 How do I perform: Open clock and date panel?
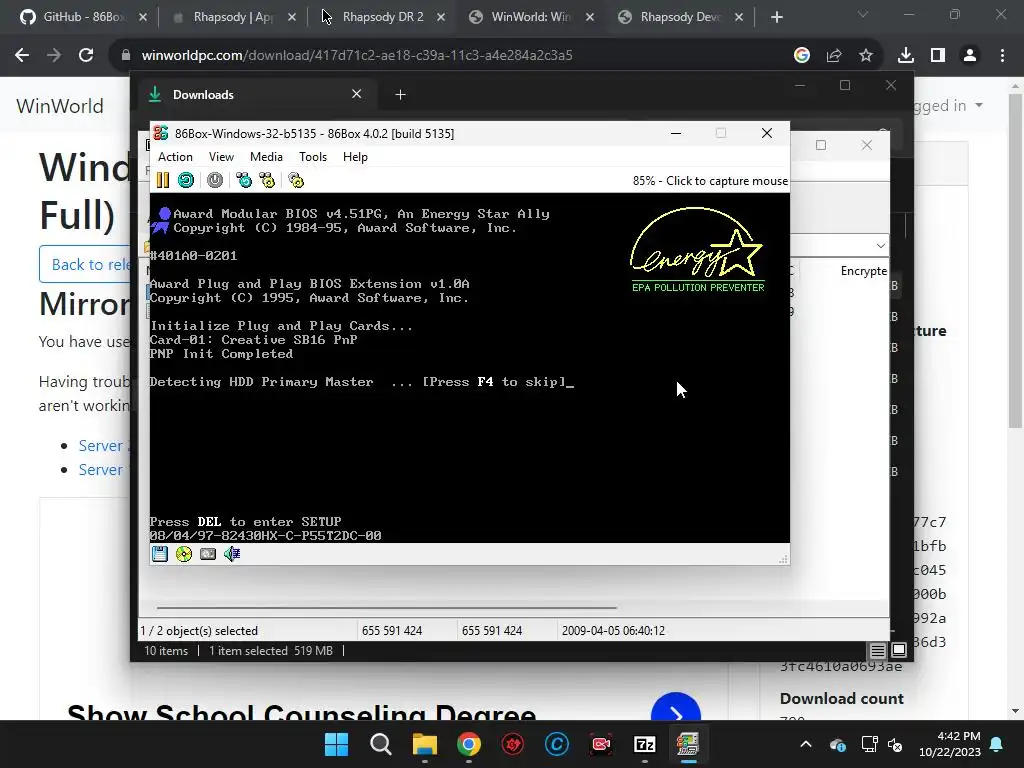point(950,744)
